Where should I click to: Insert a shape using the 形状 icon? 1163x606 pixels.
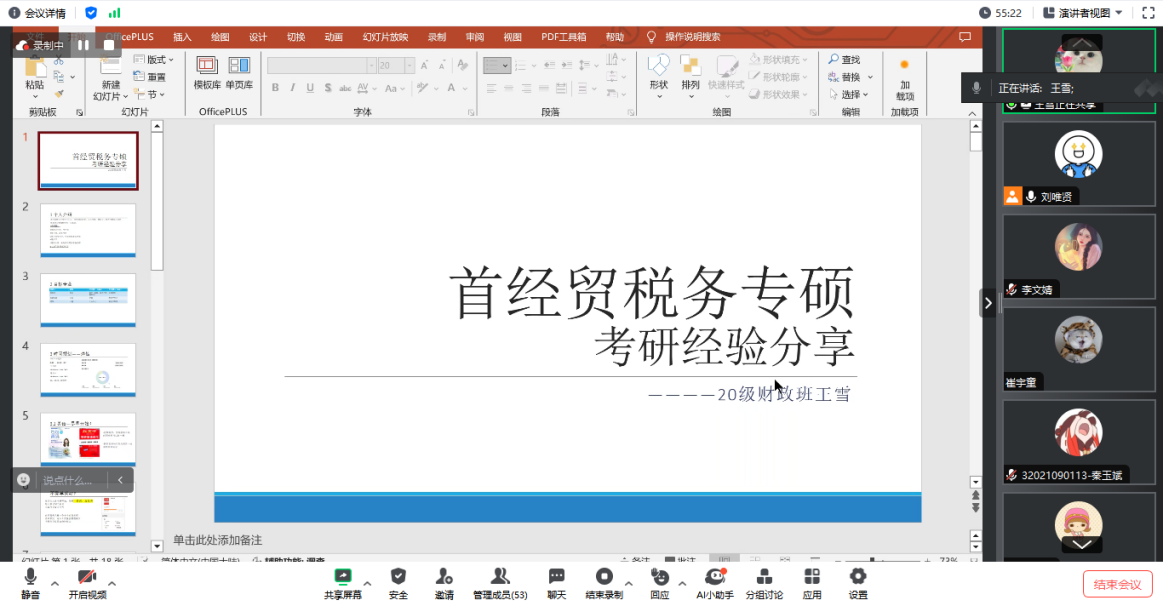[x=658, y=72]
